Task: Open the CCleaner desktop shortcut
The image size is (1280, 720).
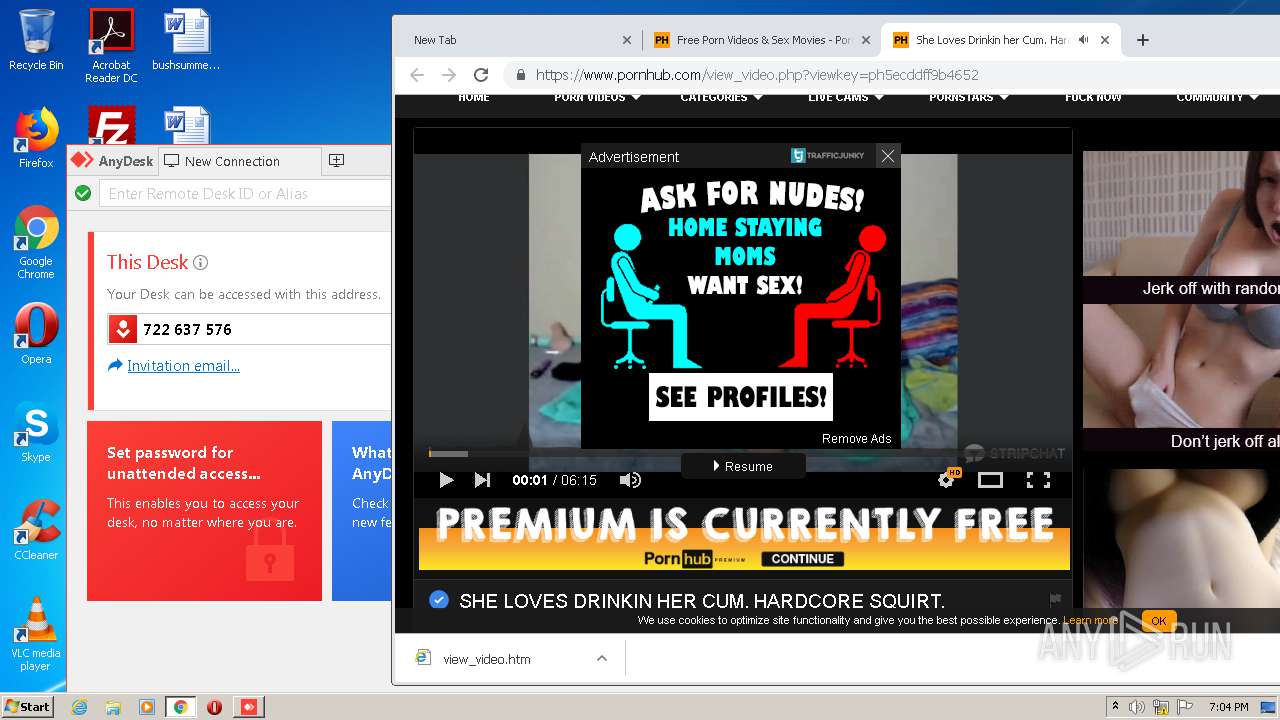Action: pyautogui.click(x=36, y=530)
